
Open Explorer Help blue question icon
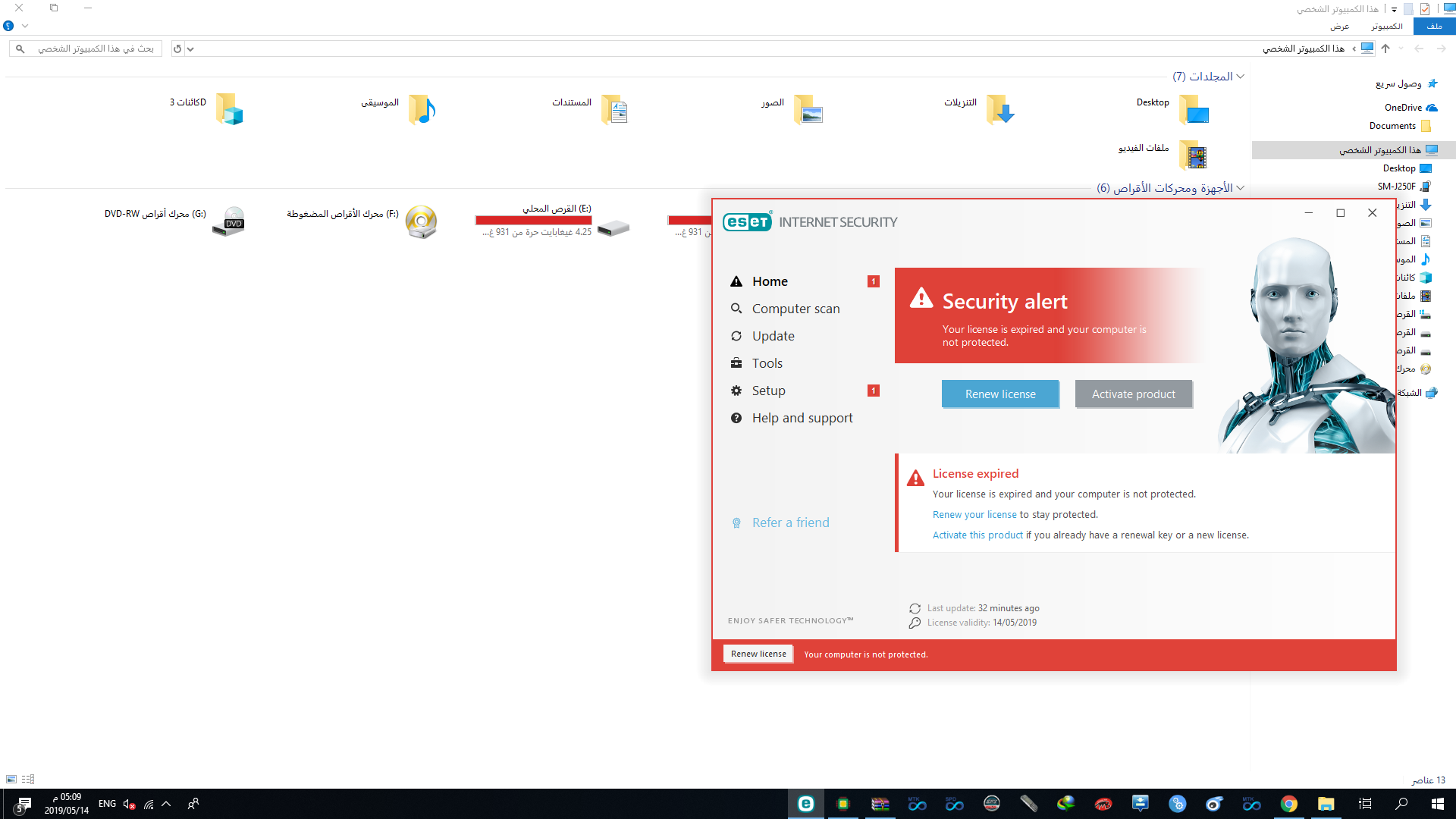(x=8, y=26)
